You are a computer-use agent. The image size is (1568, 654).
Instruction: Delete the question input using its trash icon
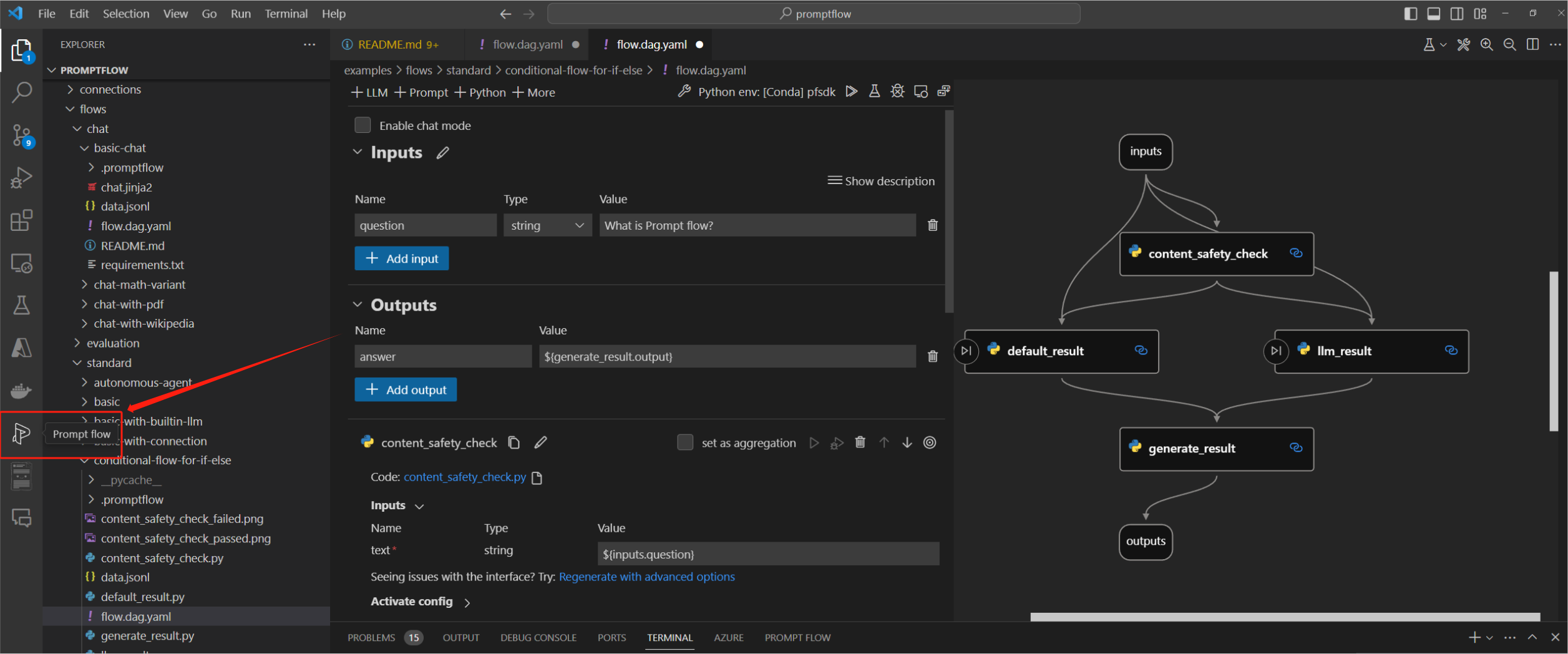tap(933, 225)
